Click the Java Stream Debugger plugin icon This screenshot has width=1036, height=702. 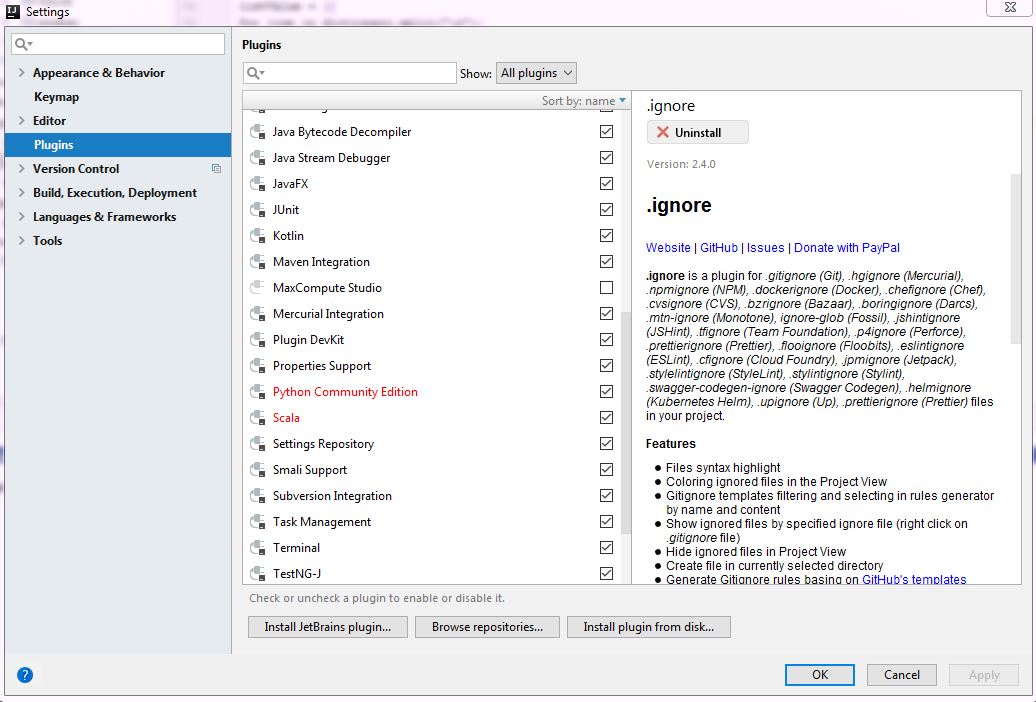click(x=258, y=157)
